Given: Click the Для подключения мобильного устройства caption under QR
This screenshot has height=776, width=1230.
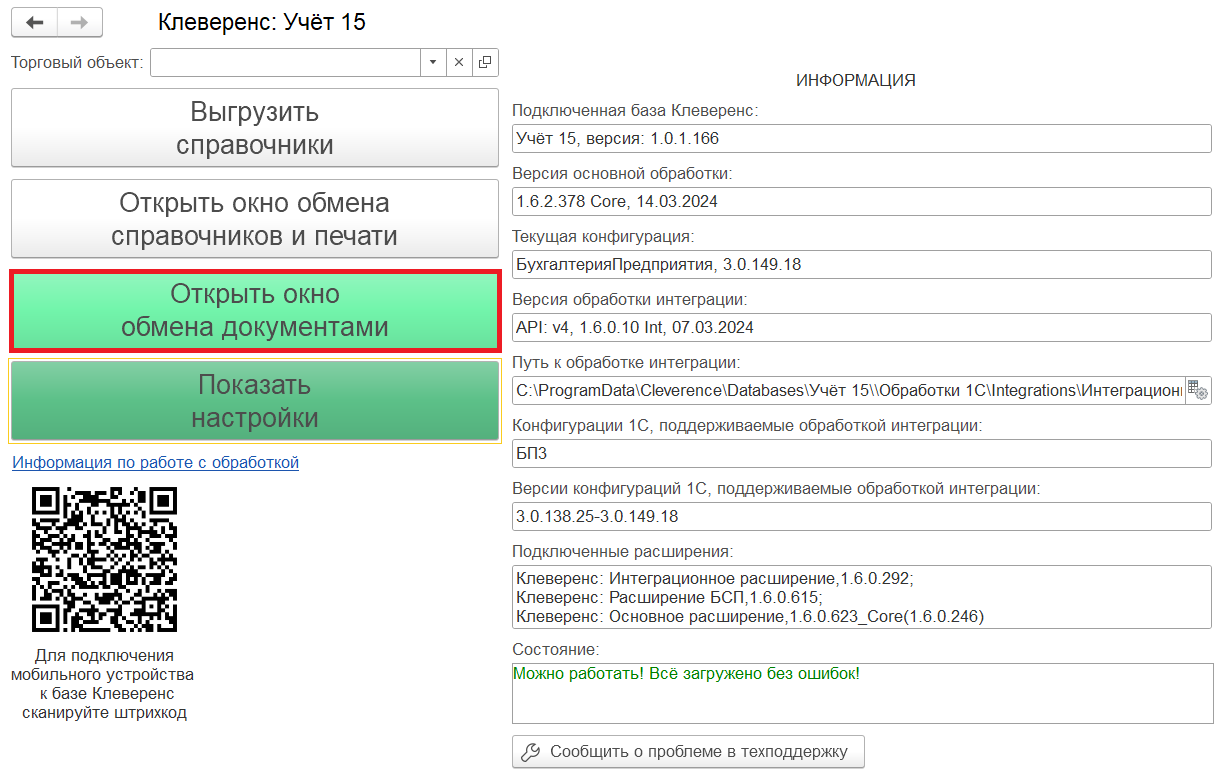Looking at the screenshot, I should point(105,684).
